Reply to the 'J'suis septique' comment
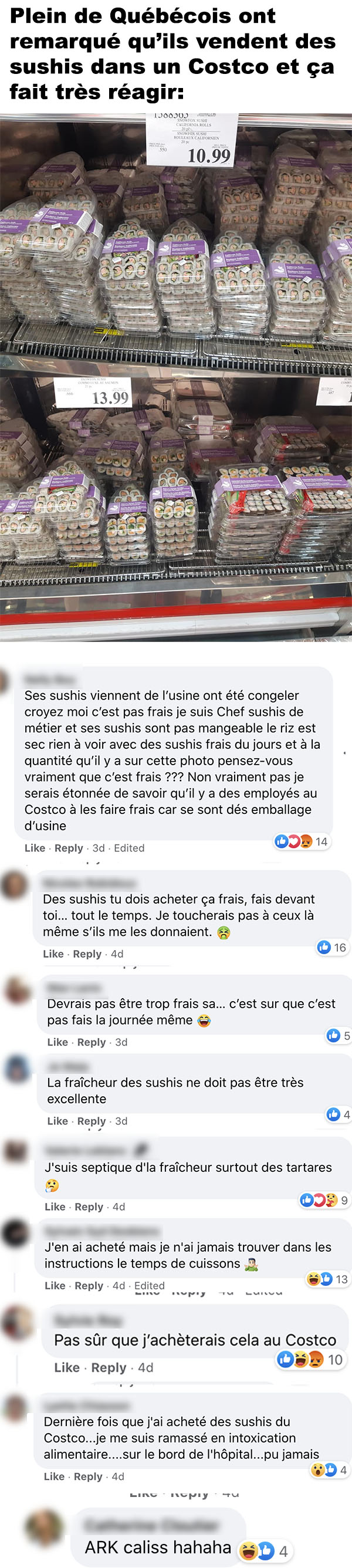Image resolution: width=352 pixels, height=1568 pixels. point(89,1207)
